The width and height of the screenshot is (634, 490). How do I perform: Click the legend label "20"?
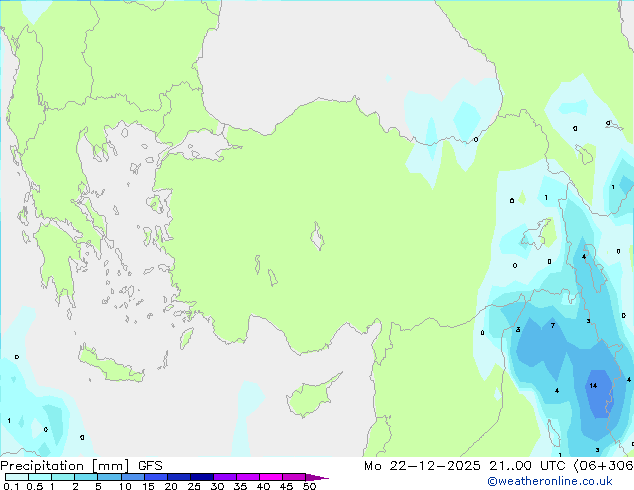point(171,486)
